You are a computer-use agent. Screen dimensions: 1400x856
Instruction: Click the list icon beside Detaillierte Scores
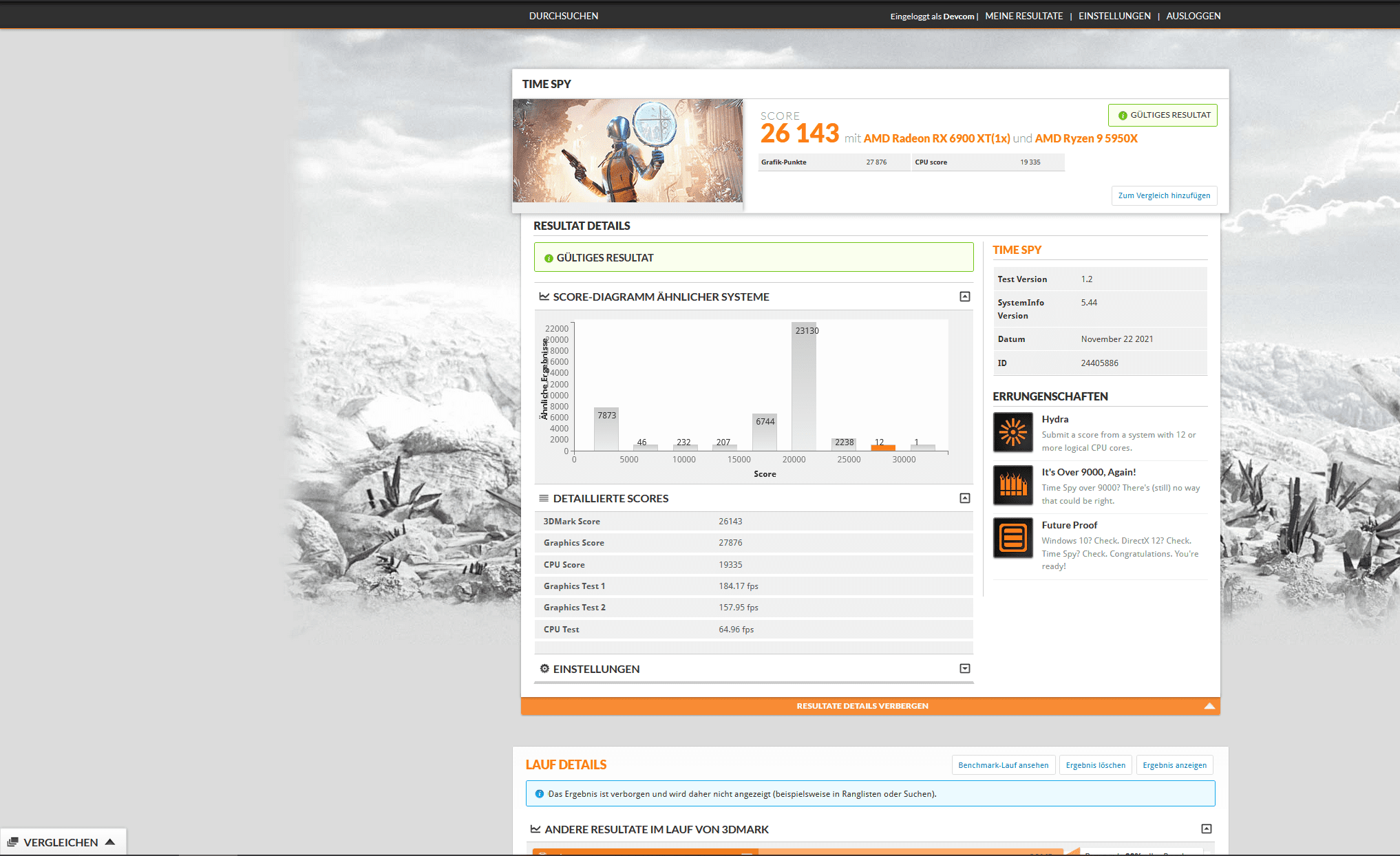(544, 498)
